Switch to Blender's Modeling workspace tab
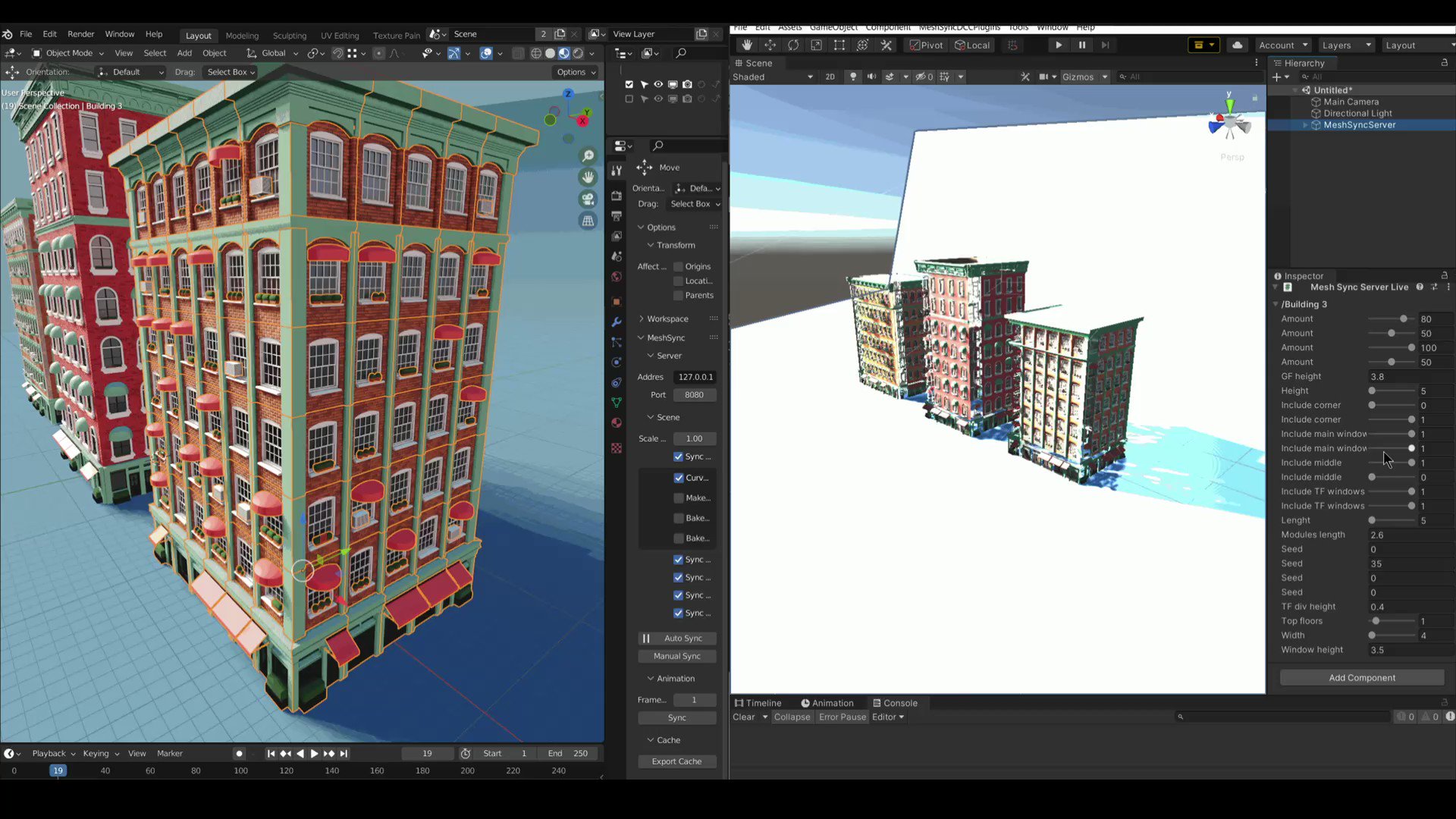 click(x=242, y=35)
